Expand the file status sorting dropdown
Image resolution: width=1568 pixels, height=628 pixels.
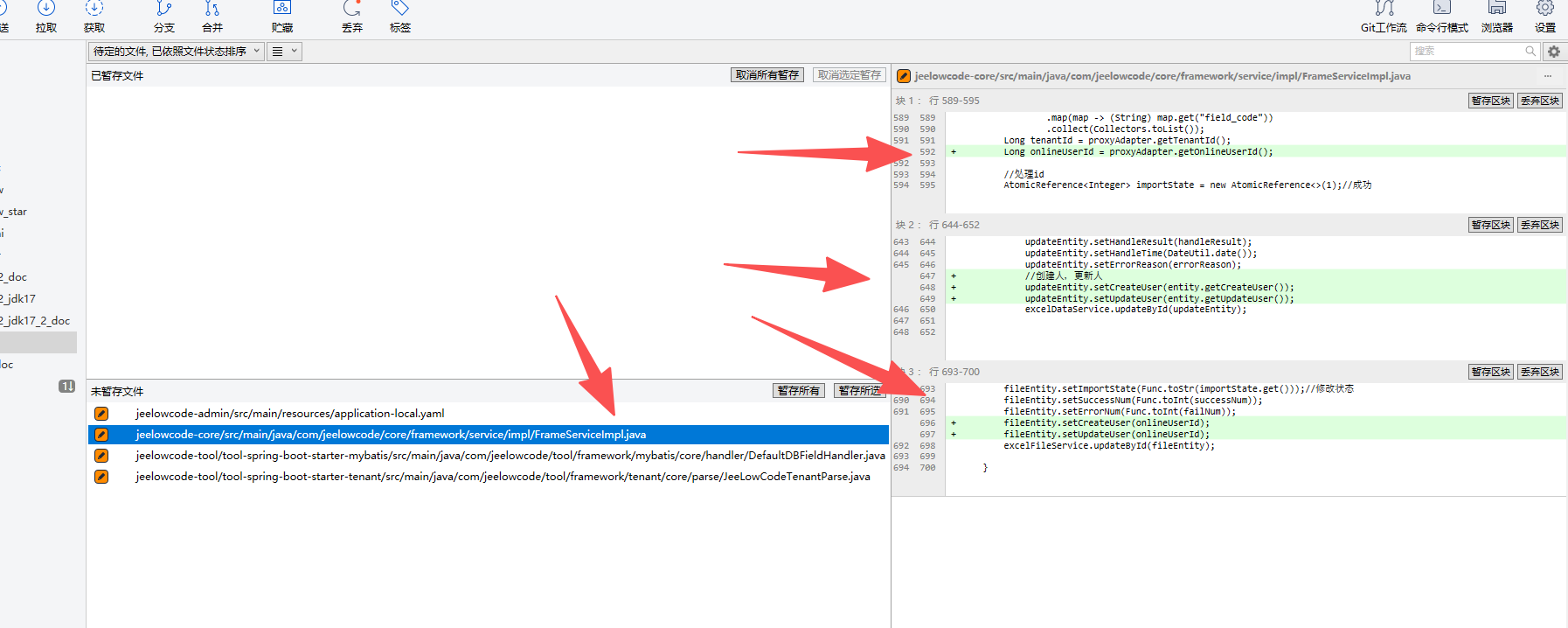[176, 52]
